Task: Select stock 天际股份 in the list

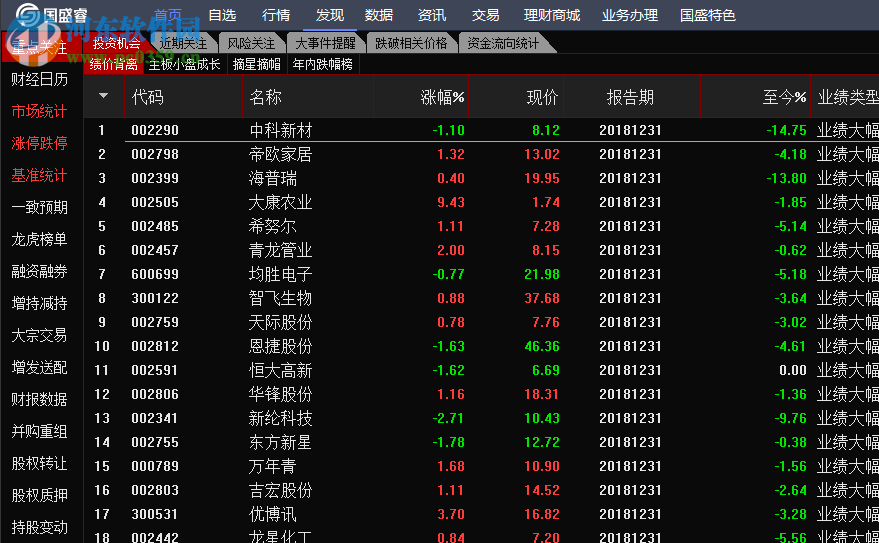Action: (280, 322)
